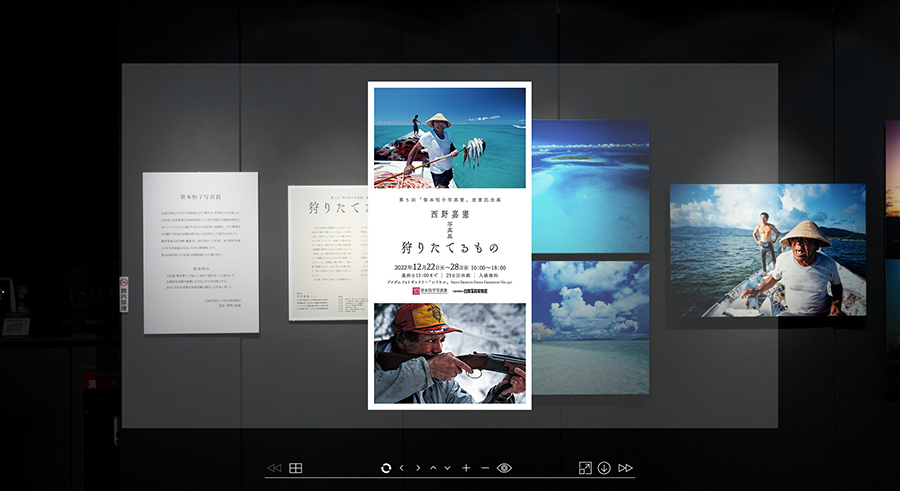This screenshot has width=900, height=491.
Task: Toggle hotspot visibility with eye icon
Action: click(504, 468)
